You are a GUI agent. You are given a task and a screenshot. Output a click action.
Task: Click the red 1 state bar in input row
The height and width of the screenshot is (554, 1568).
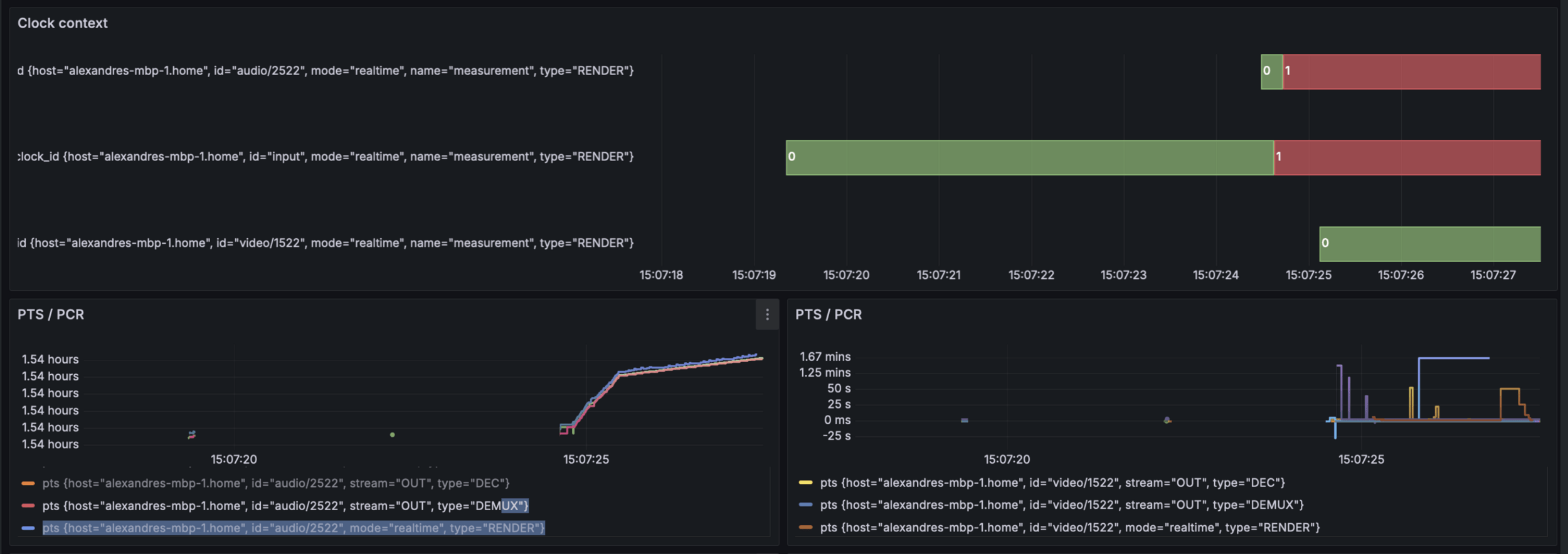point(1407,157)
